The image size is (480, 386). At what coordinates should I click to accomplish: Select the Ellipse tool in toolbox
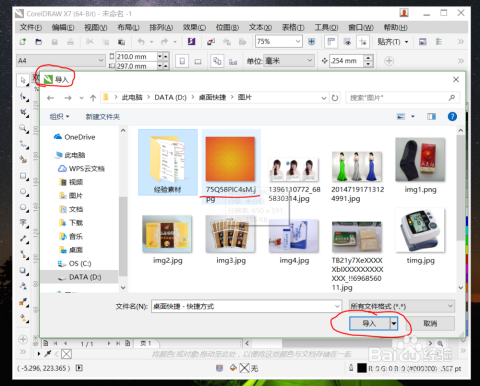point(23,192)
